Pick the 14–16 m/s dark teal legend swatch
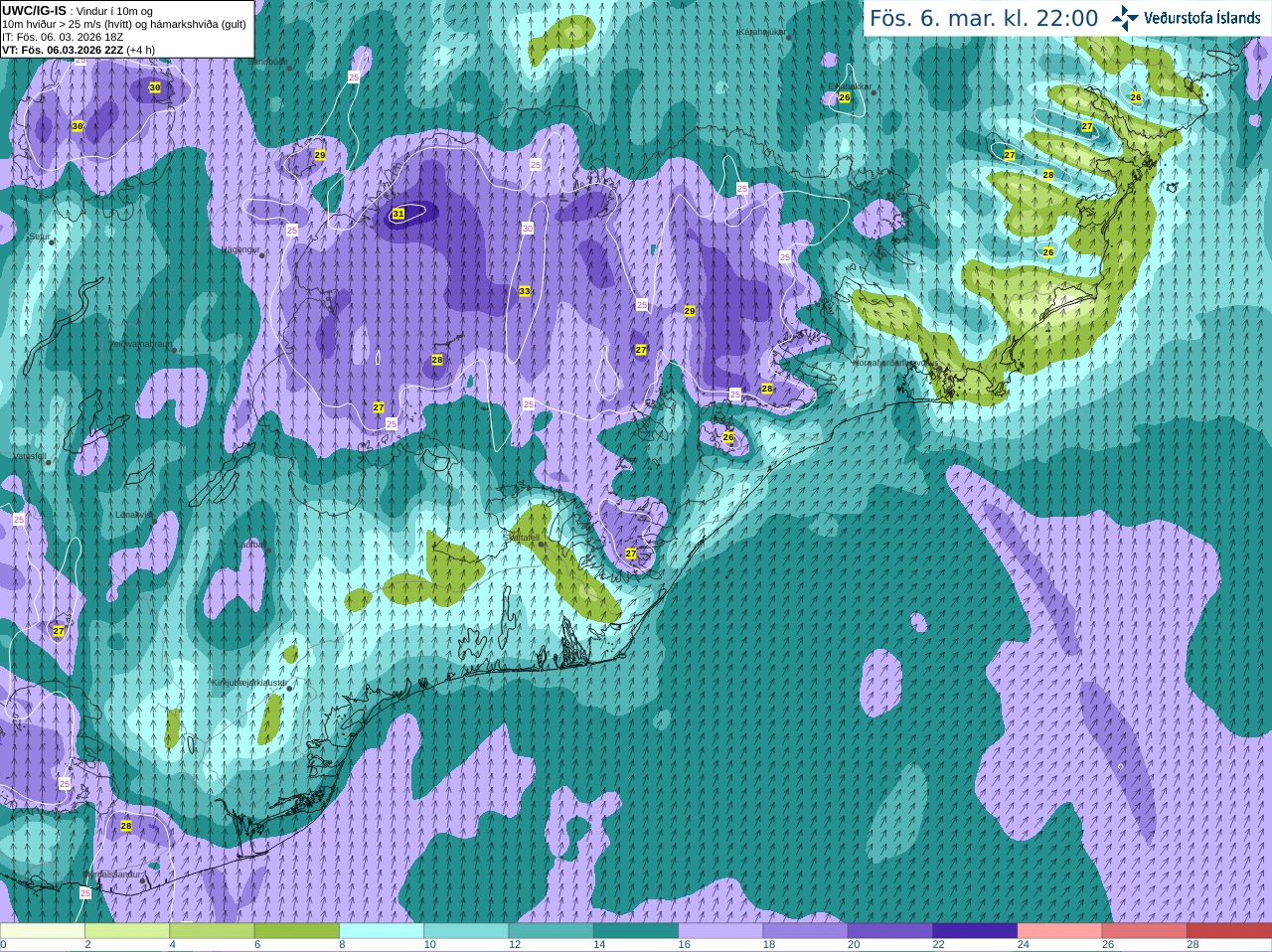Viewport: 1272px width, 952px height. click(x=636, y=931)
